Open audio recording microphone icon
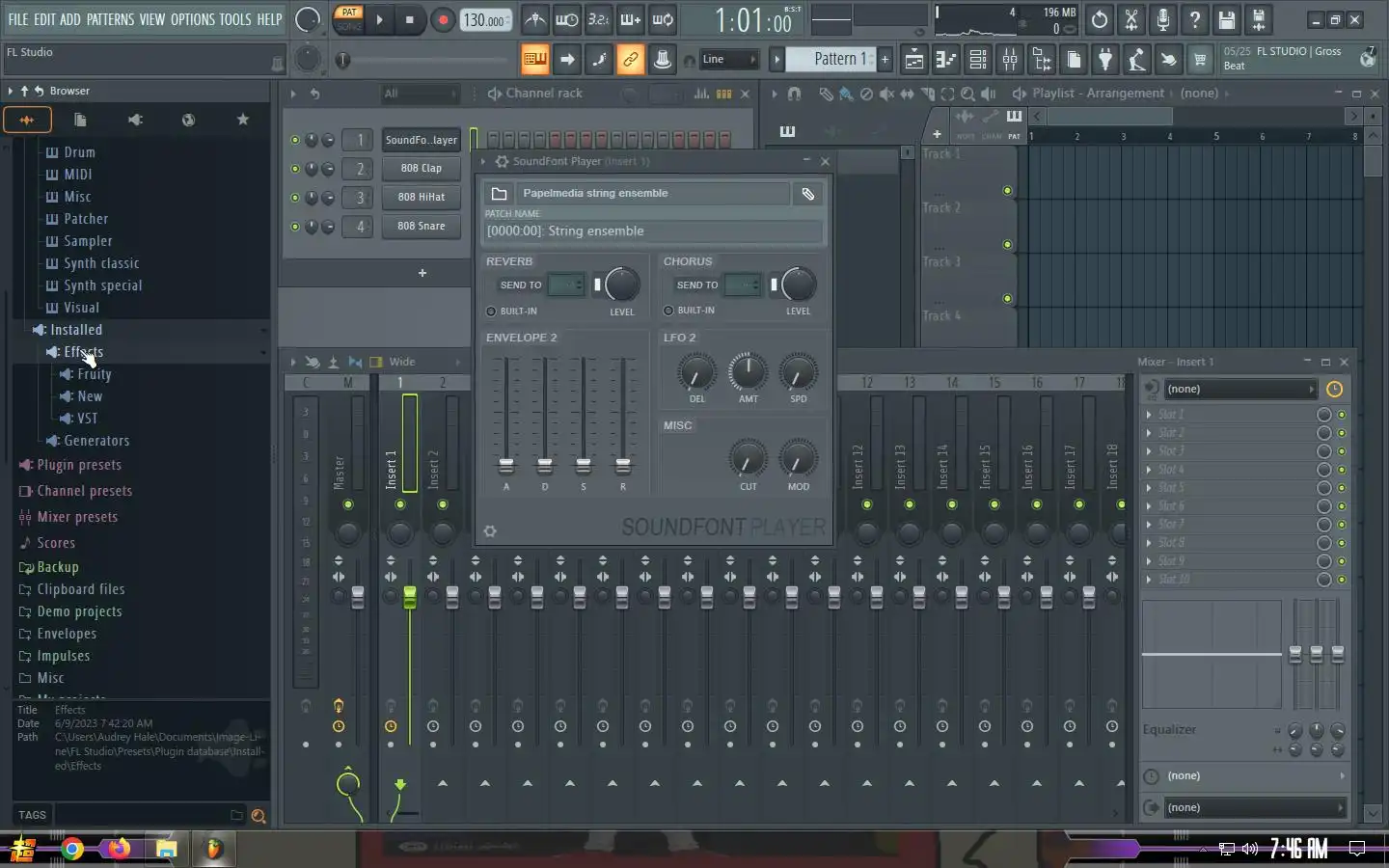The image size is (1389, 868). click(x=1163, y=19)
